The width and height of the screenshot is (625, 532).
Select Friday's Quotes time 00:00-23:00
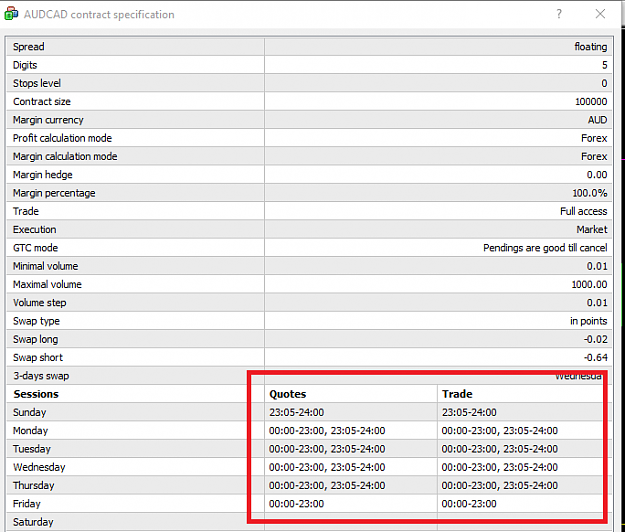[x=296, y=504]
